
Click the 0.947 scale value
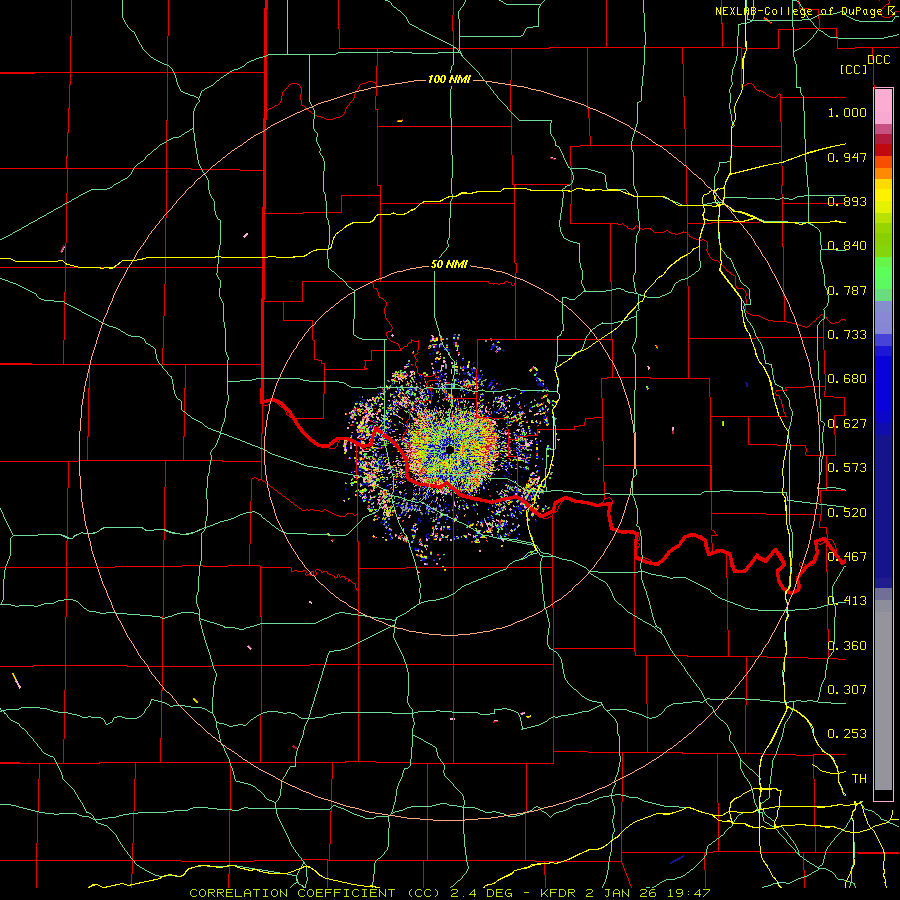click(847, 157)
